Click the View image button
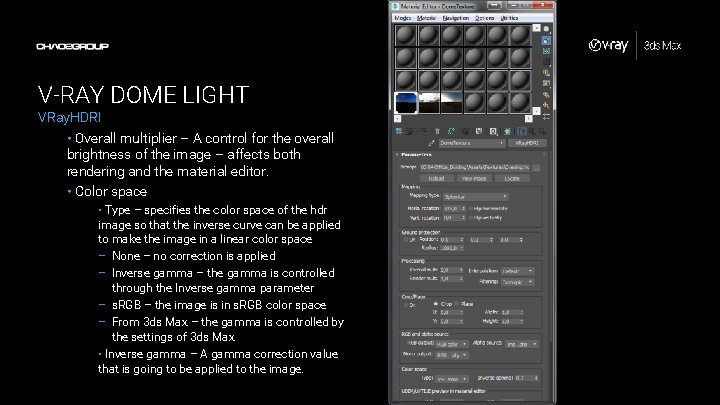720x405 pixels. pos(474,179)
